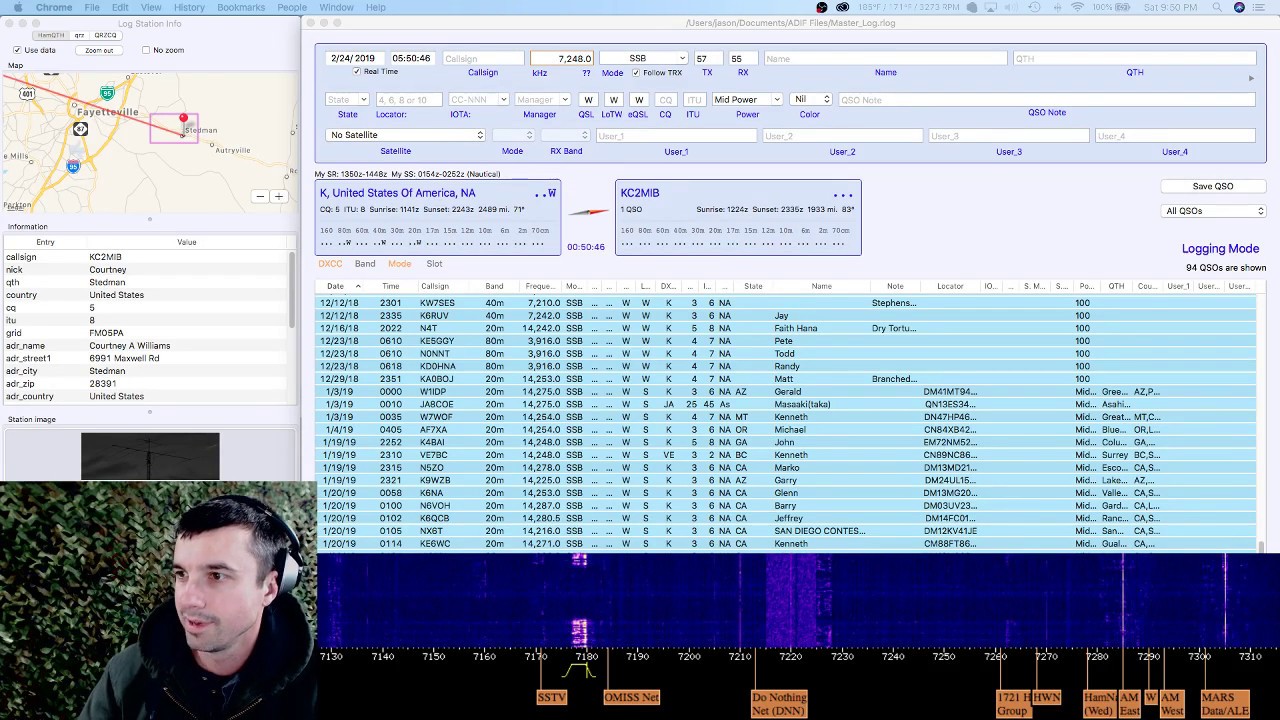Open the No Satellite dropdown
Image resolution: width=1280 pixels, height=720 pixels.
(406, 135)
